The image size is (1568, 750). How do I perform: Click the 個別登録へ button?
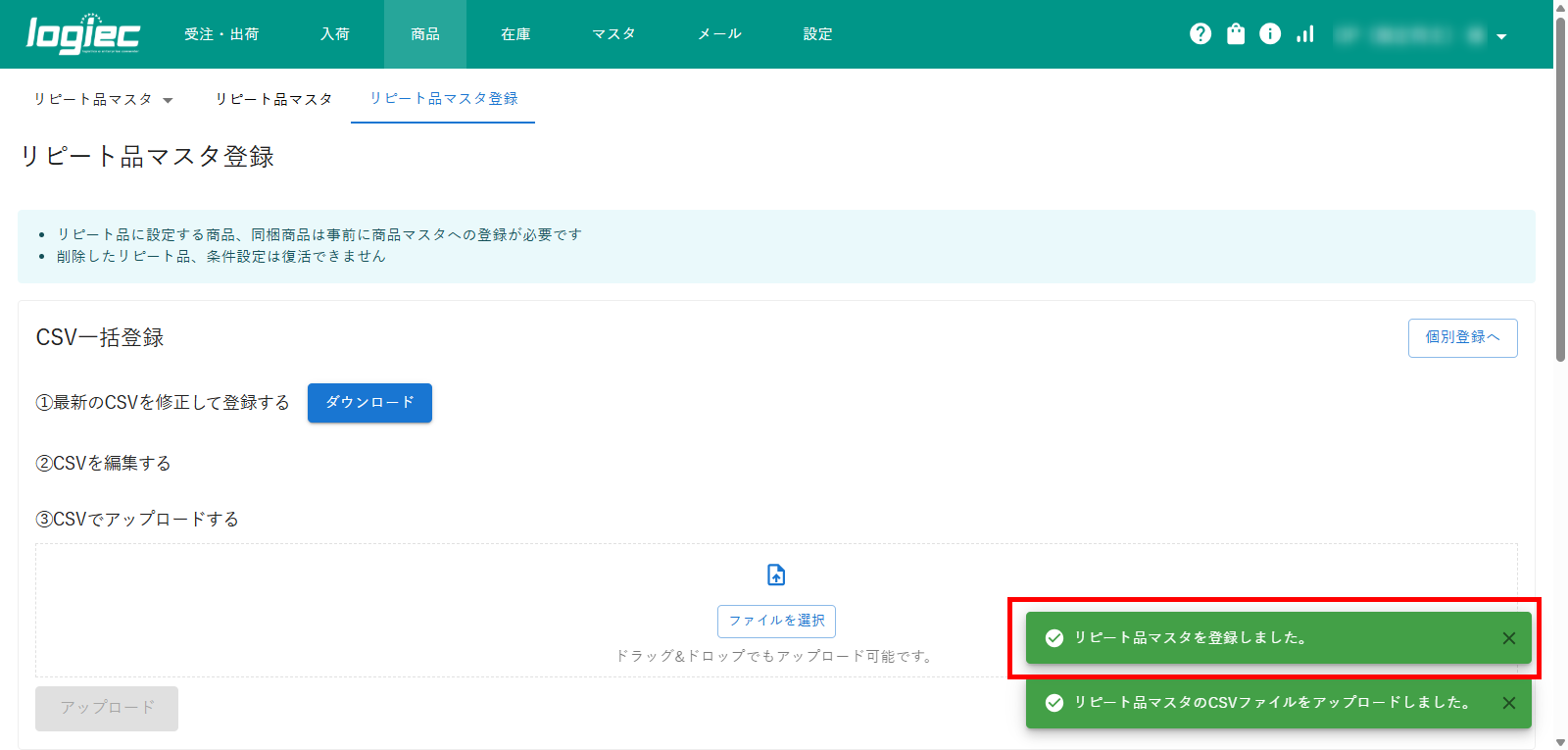1462,337
